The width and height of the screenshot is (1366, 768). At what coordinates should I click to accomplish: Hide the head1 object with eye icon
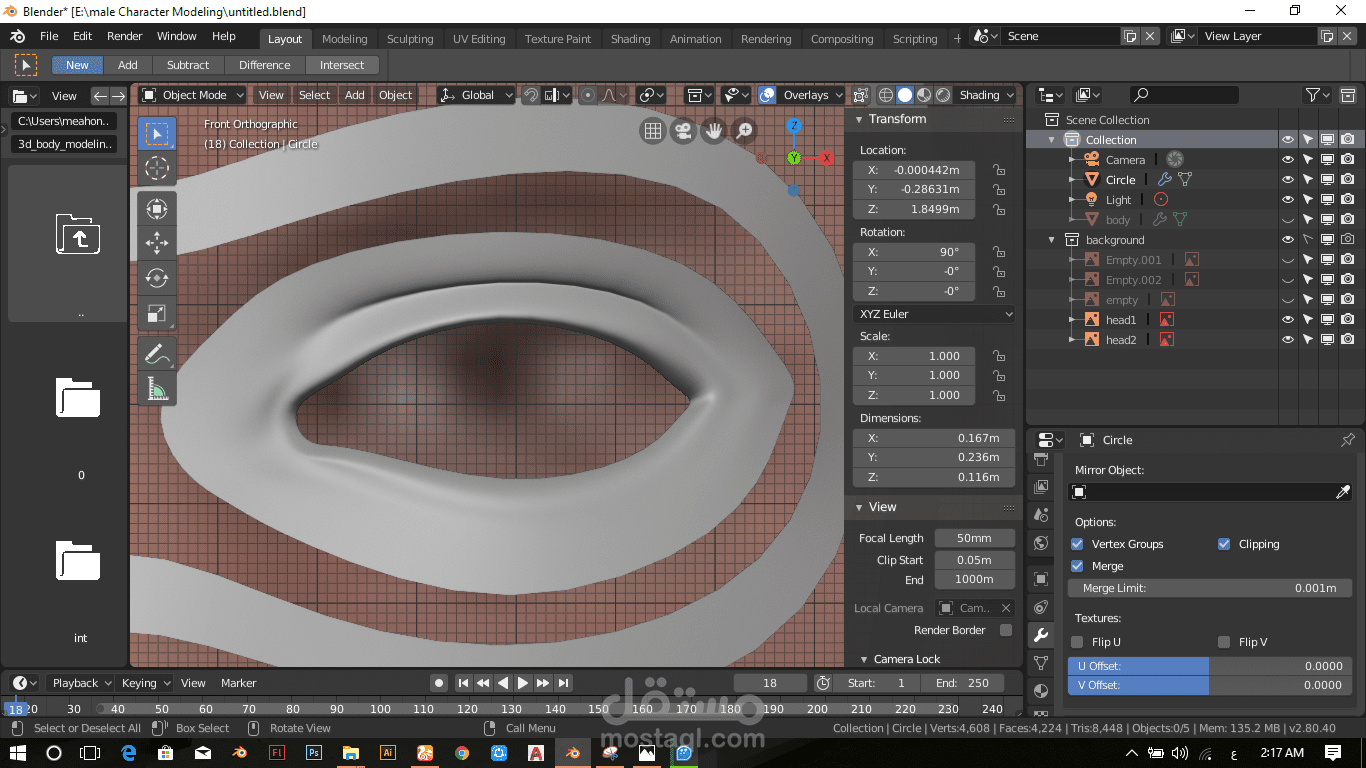tap(1288, 320)
